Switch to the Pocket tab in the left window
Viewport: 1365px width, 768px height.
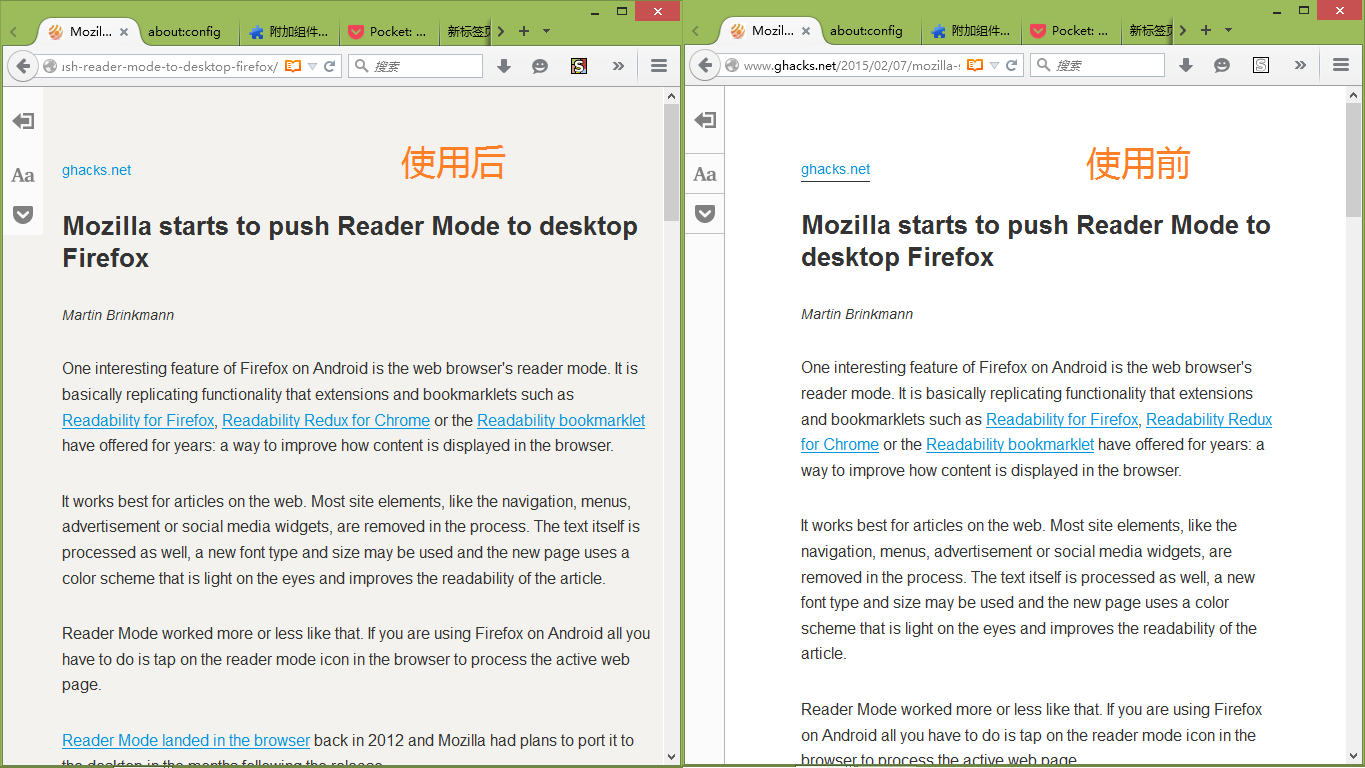pyautogui.click(x=389, y=32)
